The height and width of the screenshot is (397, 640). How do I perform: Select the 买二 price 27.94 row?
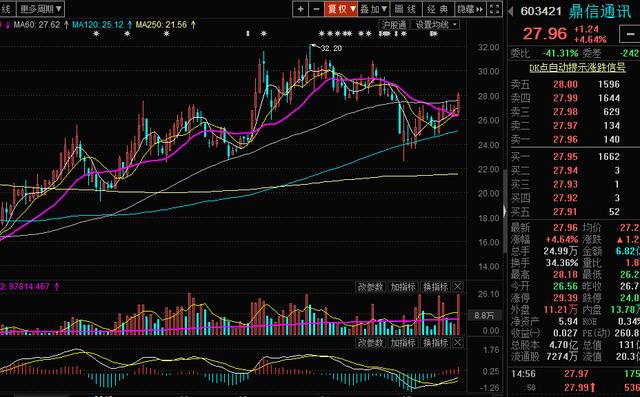(x=574, y=171)
